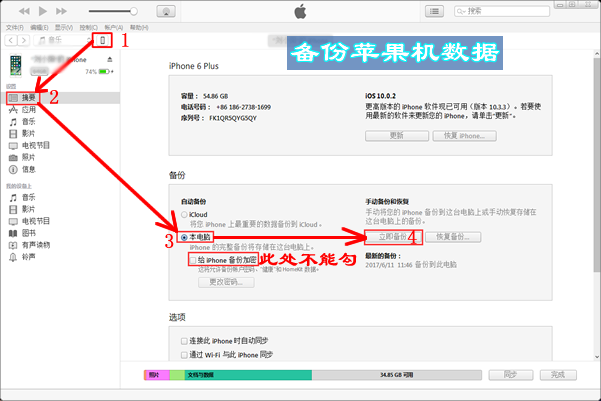The image size is (601, 401).
Task: Click the scrollbar up arrow
Action: click(597, 53)
